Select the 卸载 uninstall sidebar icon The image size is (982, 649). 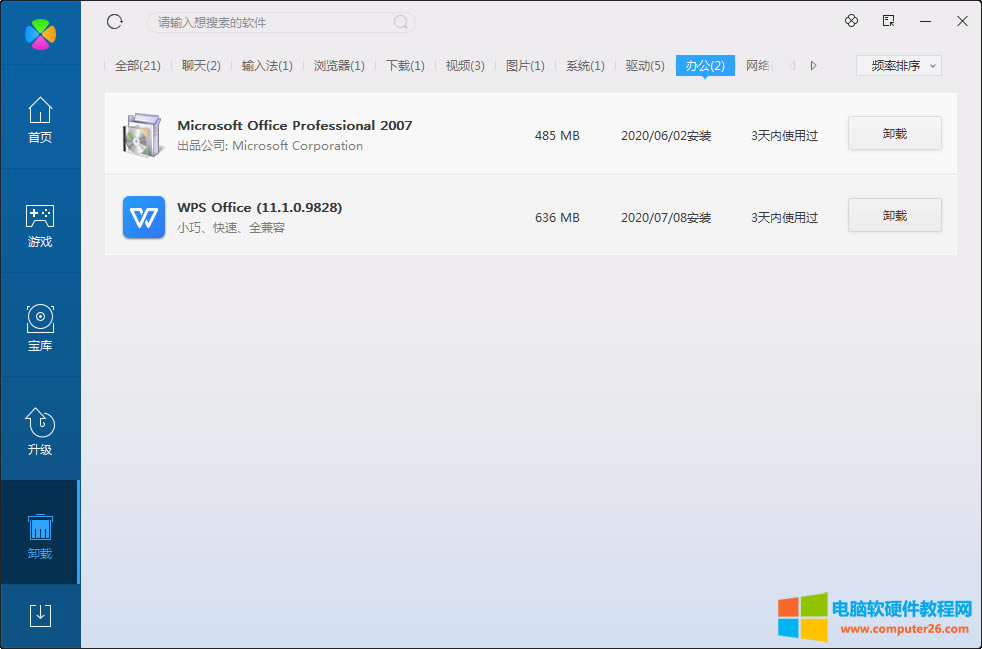(40, 536)
